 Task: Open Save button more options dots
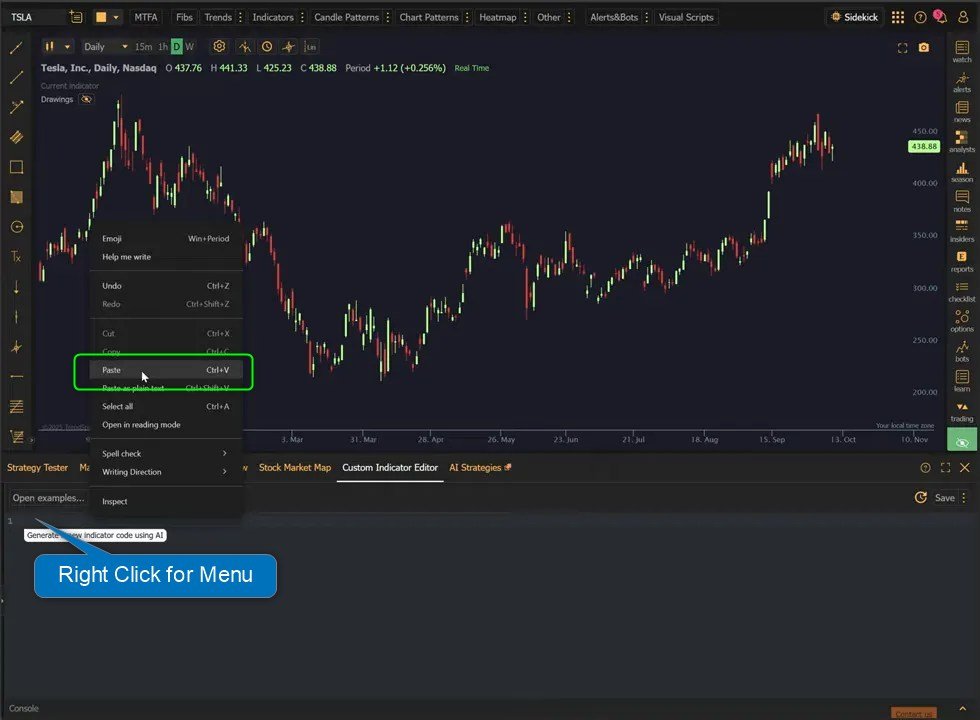pos(964,498)
